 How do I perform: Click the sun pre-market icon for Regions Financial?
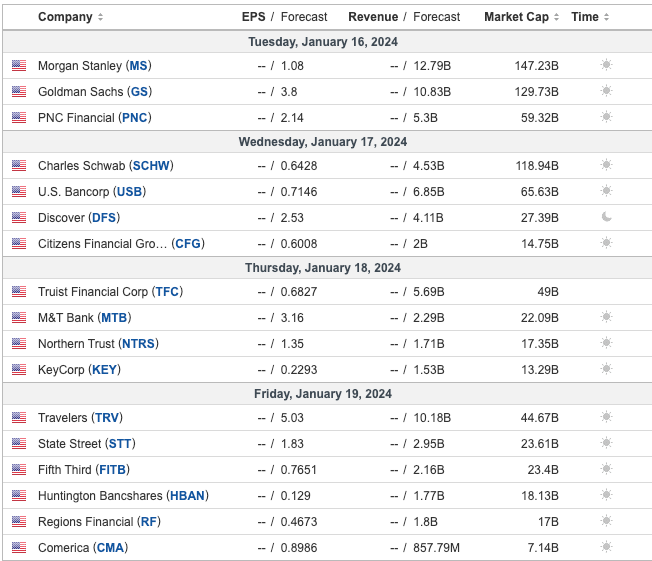(x=607, y=521)
